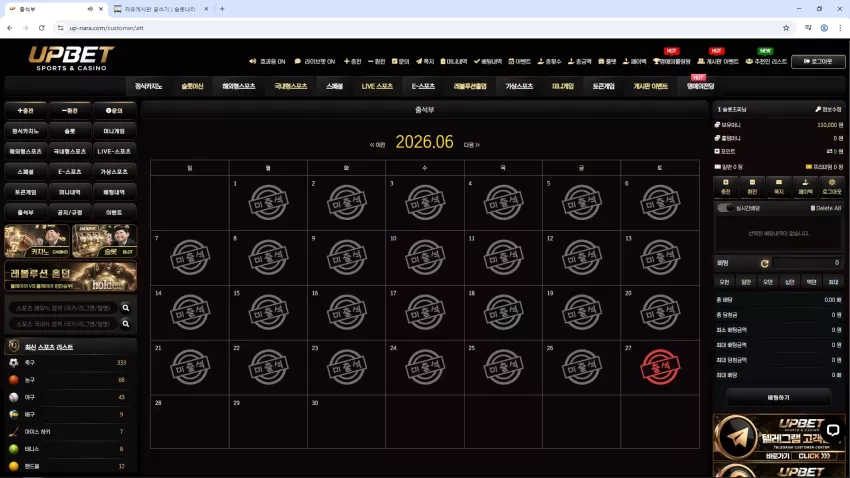Screen dimensions: 850x478
Task: Open 쪽지 messages with paper plane icon
Action: 425,61
